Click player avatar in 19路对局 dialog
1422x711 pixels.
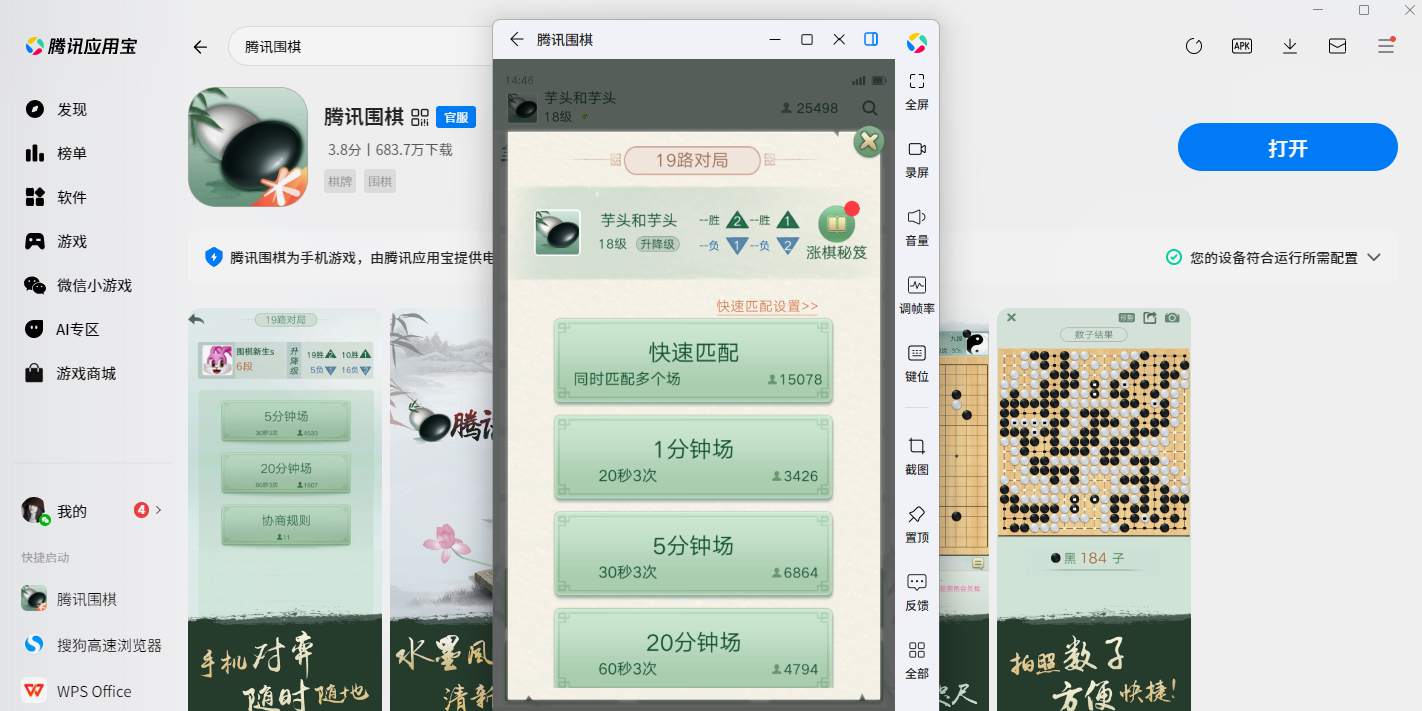tap(557, 232)
